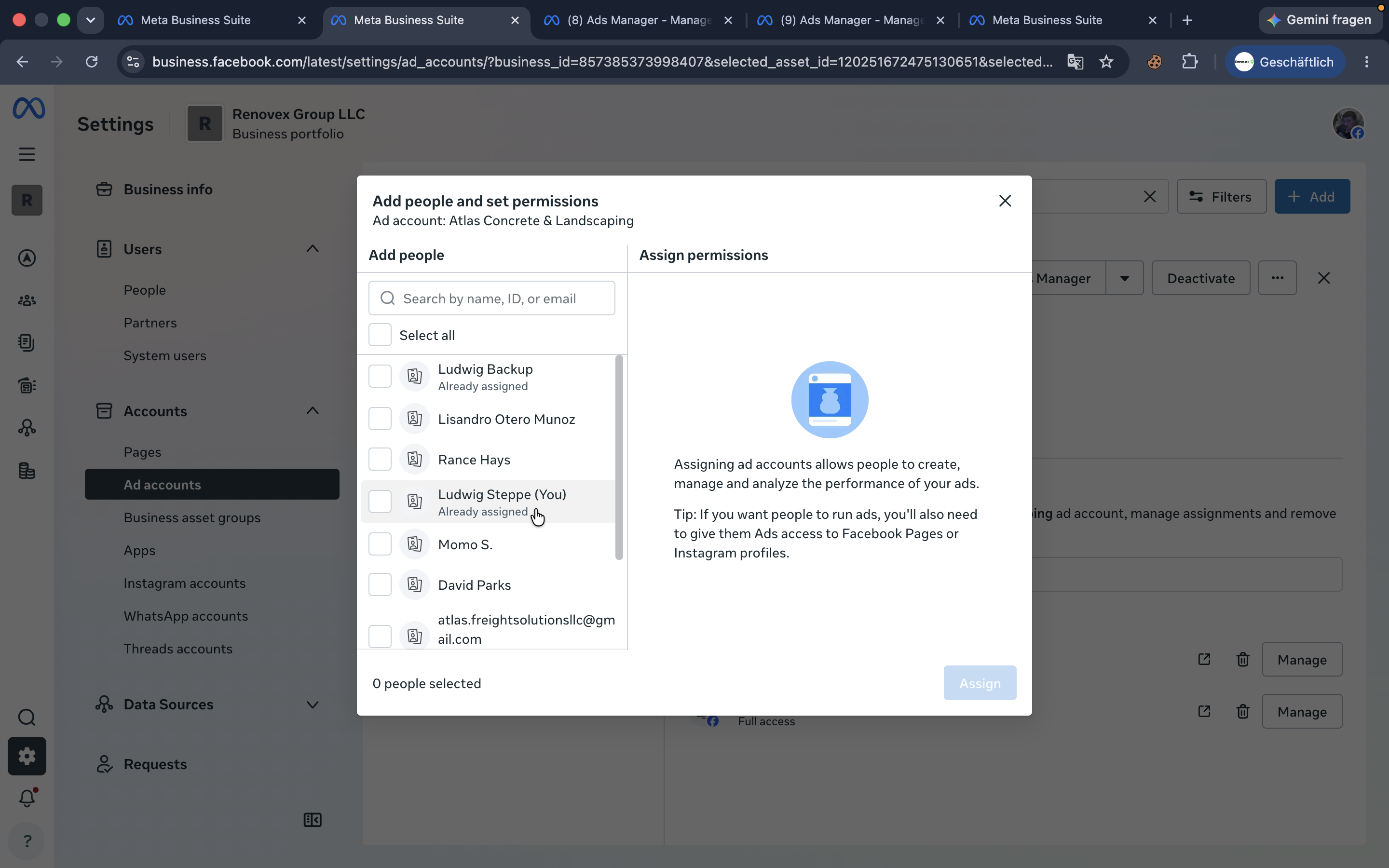Collapse the Users section chevron
1389x868 pixels.
(312, 248)
